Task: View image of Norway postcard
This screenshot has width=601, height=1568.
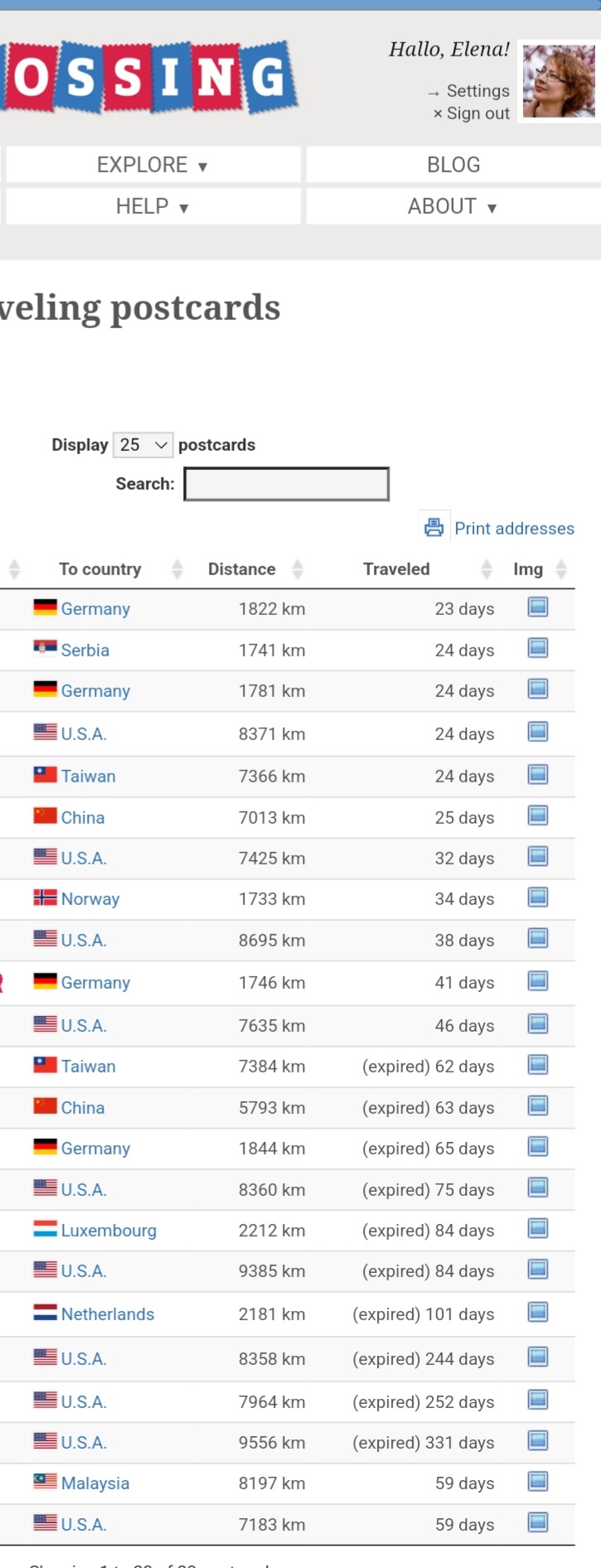Action: [x=538, y=897]
